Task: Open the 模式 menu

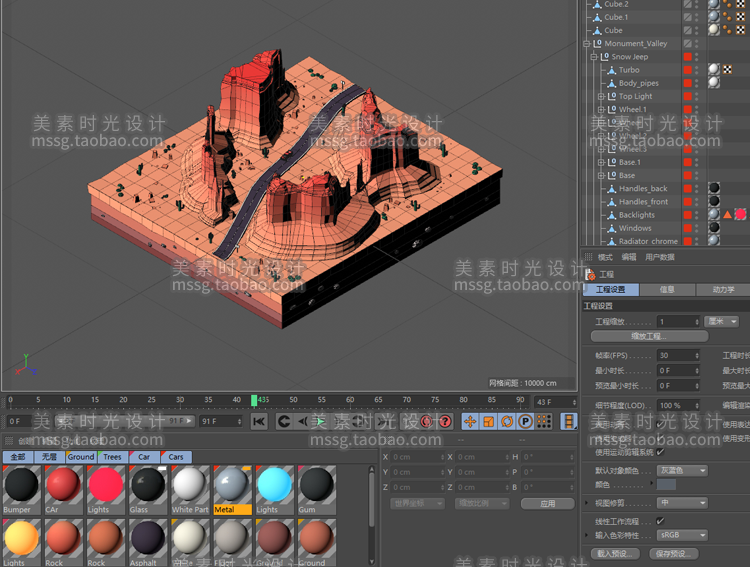Action: coord(605,257)
